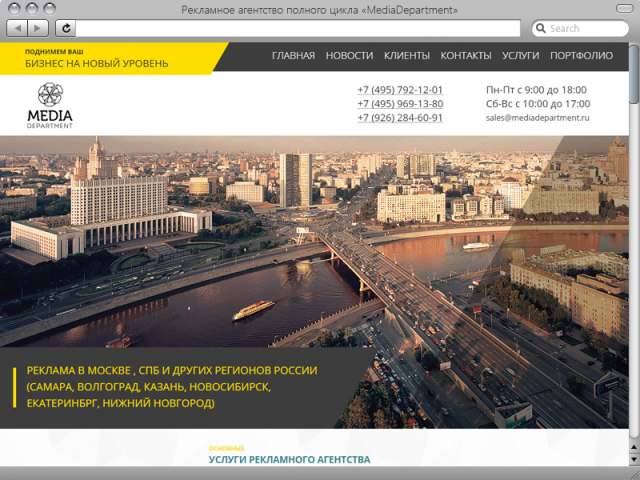
Task: Click the Сб-Вс с 10:00 до 17:00 text
Action: click(538, 104)
